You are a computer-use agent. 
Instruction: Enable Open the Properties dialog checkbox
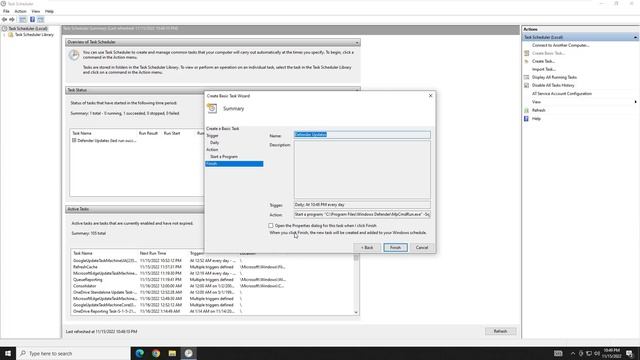coord(271,225)
